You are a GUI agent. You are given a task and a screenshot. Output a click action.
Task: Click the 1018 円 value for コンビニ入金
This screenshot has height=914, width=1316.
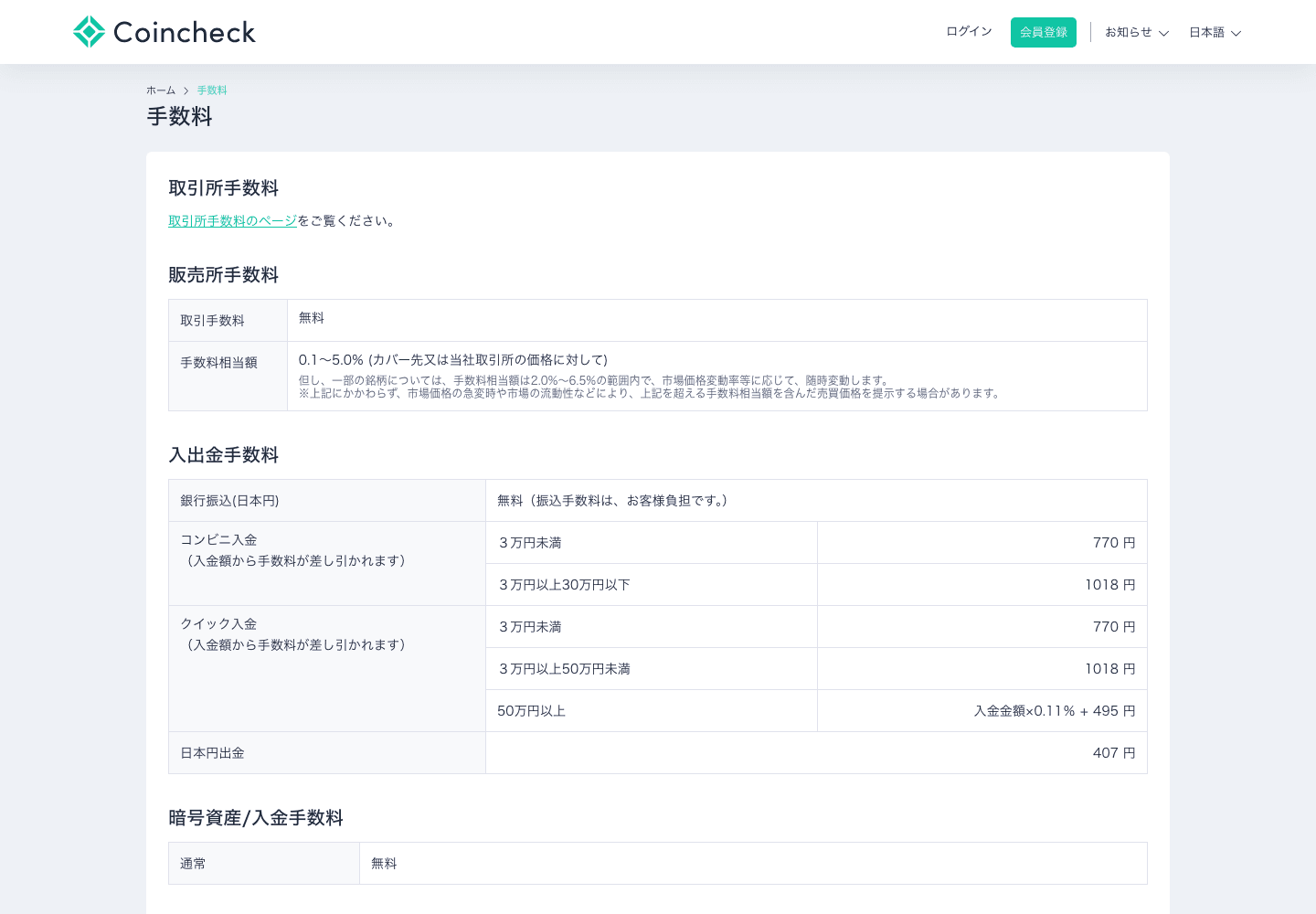click(x=1110, y=585)
